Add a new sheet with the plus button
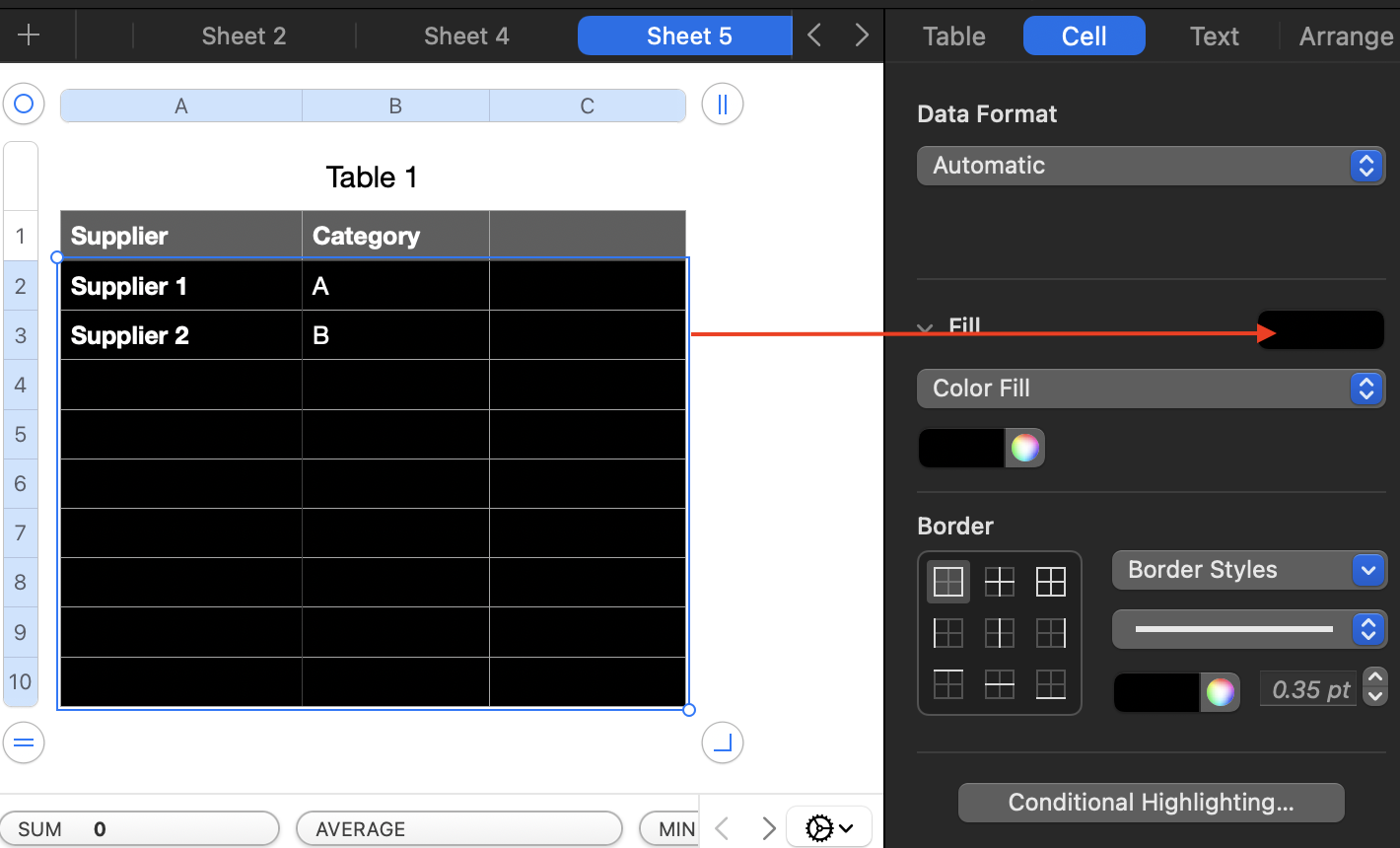This screenshot has height=848, width=1400. (30, 35)
